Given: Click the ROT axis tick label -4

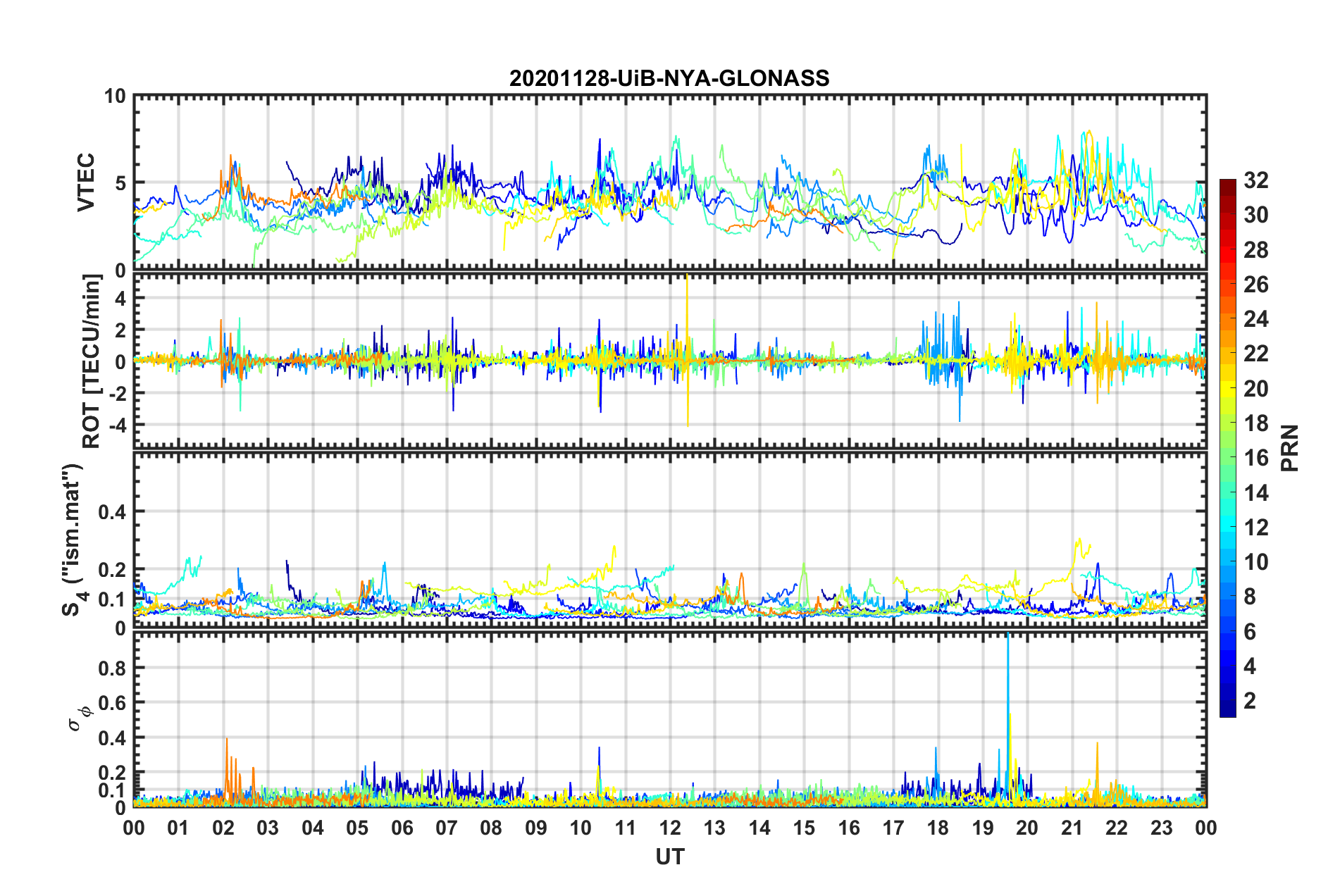Looking at the screenshot, I should click(x=118, y=425).
